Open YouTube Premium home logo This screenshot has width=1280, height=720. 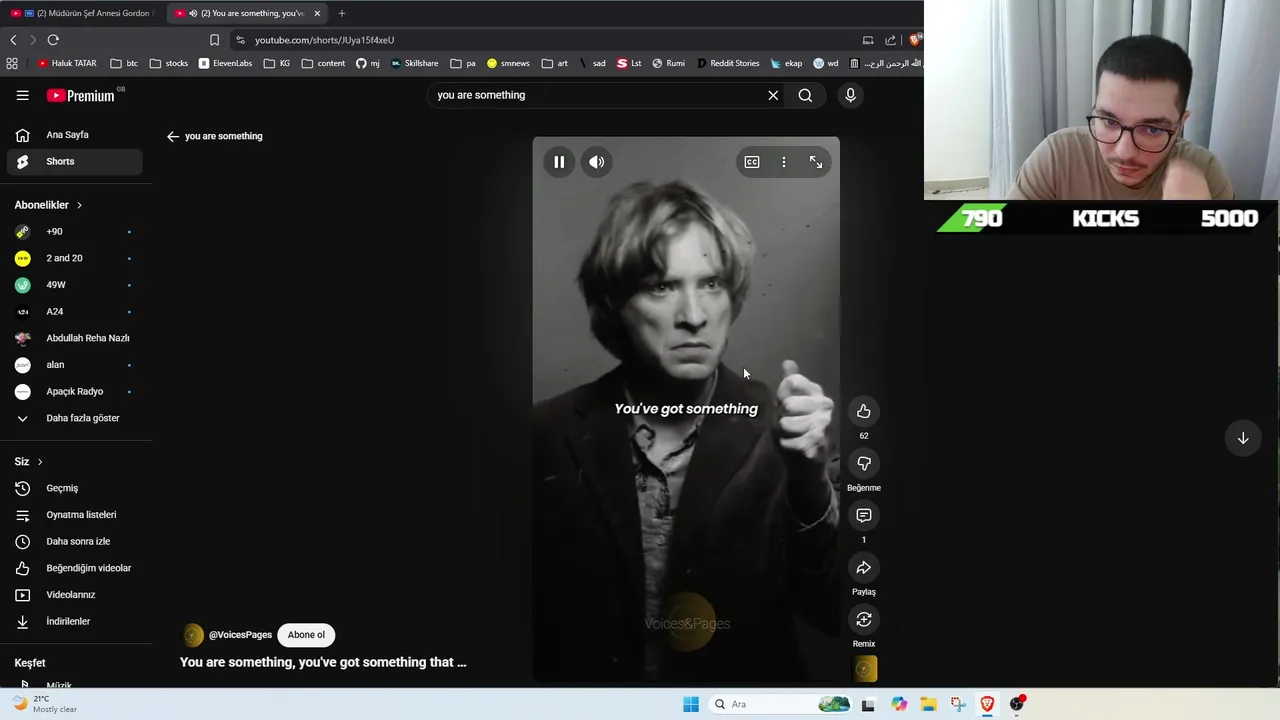click(82, 95)
